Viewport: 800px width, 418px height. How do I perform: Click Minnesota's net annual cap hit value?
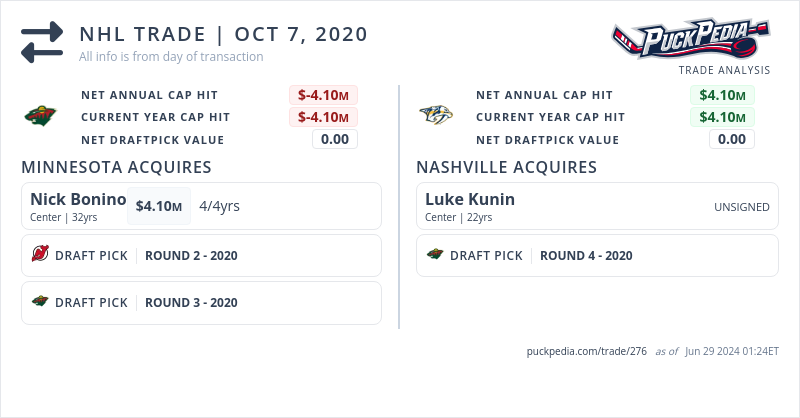[323, 95]
